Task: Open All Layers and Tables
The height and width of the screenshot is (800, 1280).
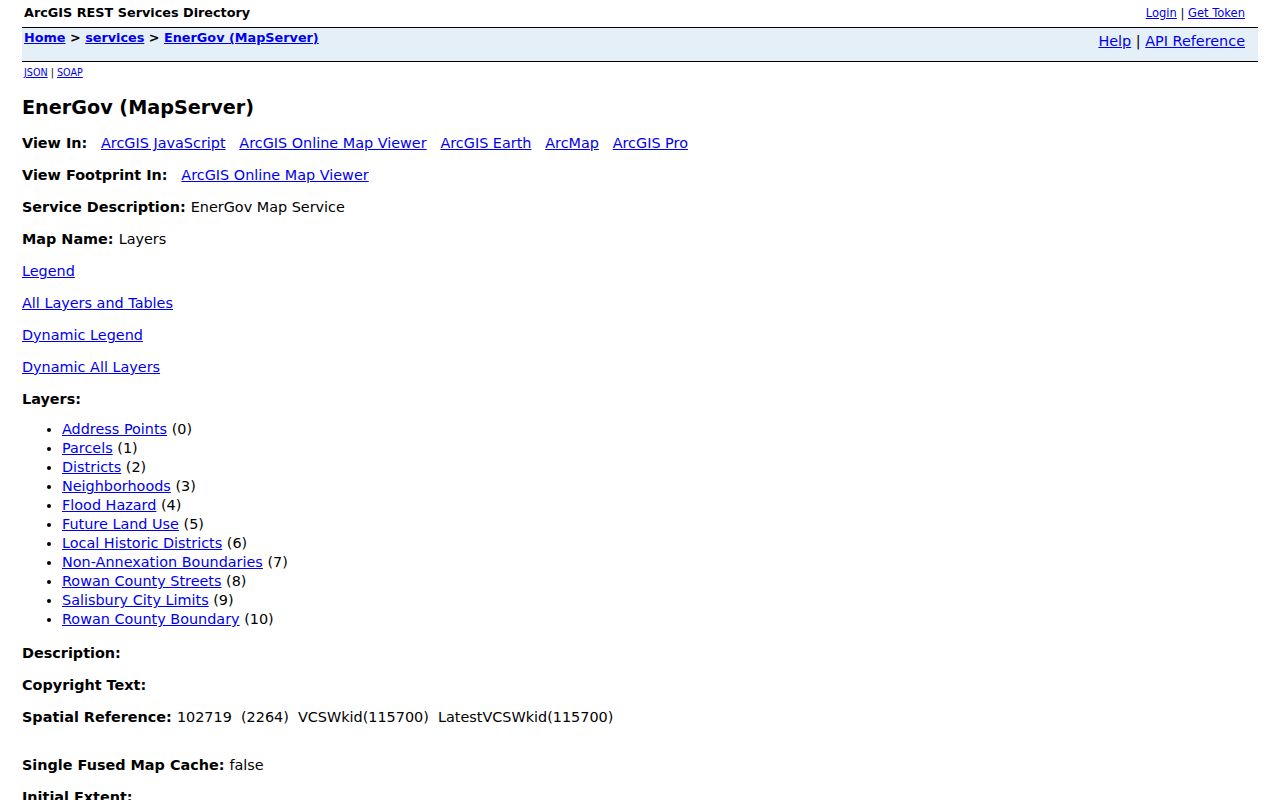Action: 97,303
